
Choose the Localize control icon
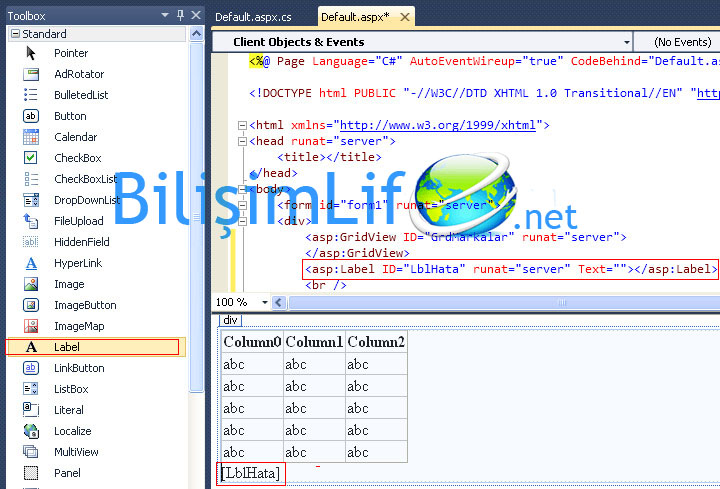31,431
